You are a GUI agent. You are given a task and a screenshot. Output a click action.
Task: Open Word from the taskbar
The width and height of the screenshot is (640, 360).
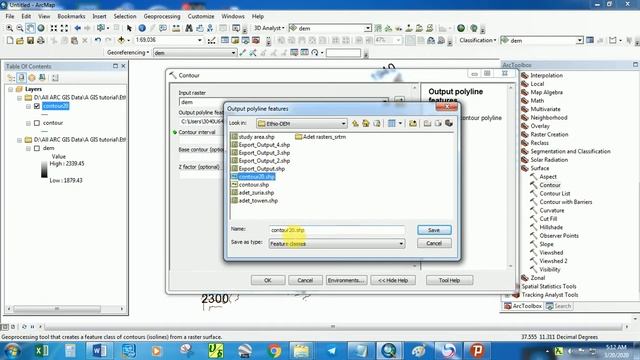click(99, 351)
